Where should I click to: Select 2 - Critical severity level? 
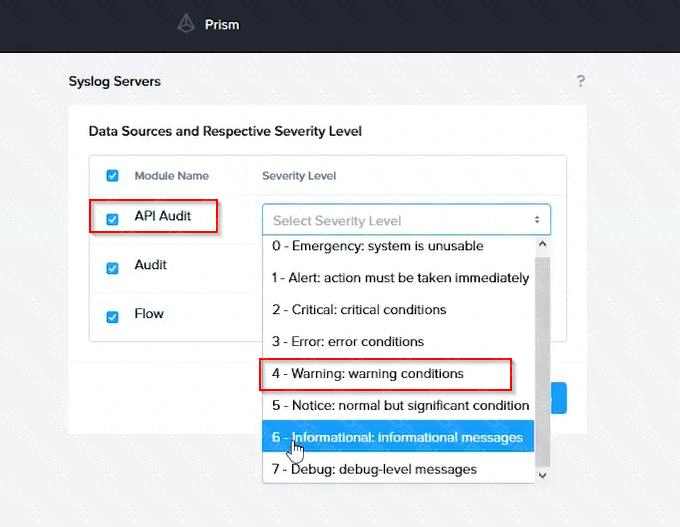(x=359, y=310)
